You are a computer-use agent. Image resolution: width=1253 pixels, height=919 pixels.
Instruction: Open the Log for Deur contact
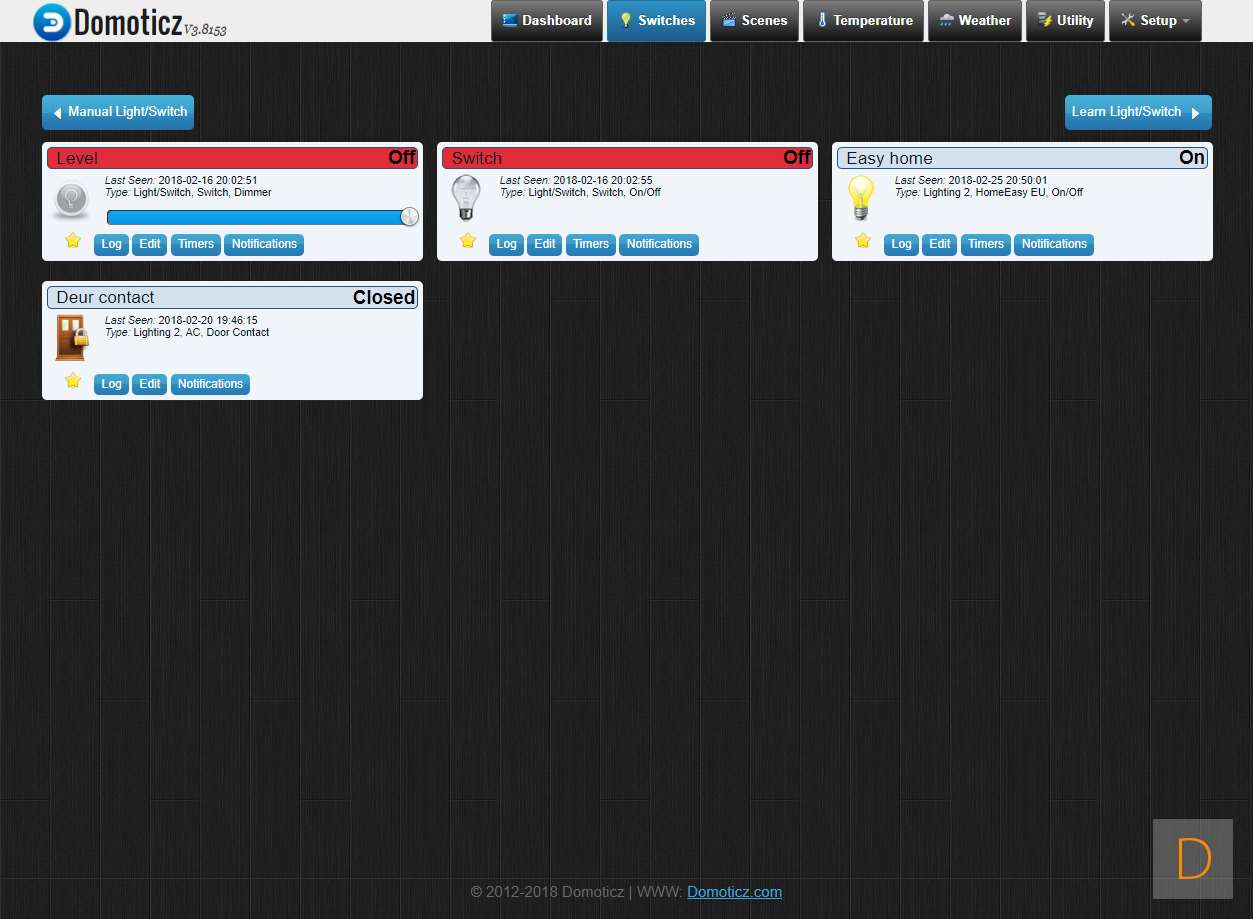coord(111,384)
